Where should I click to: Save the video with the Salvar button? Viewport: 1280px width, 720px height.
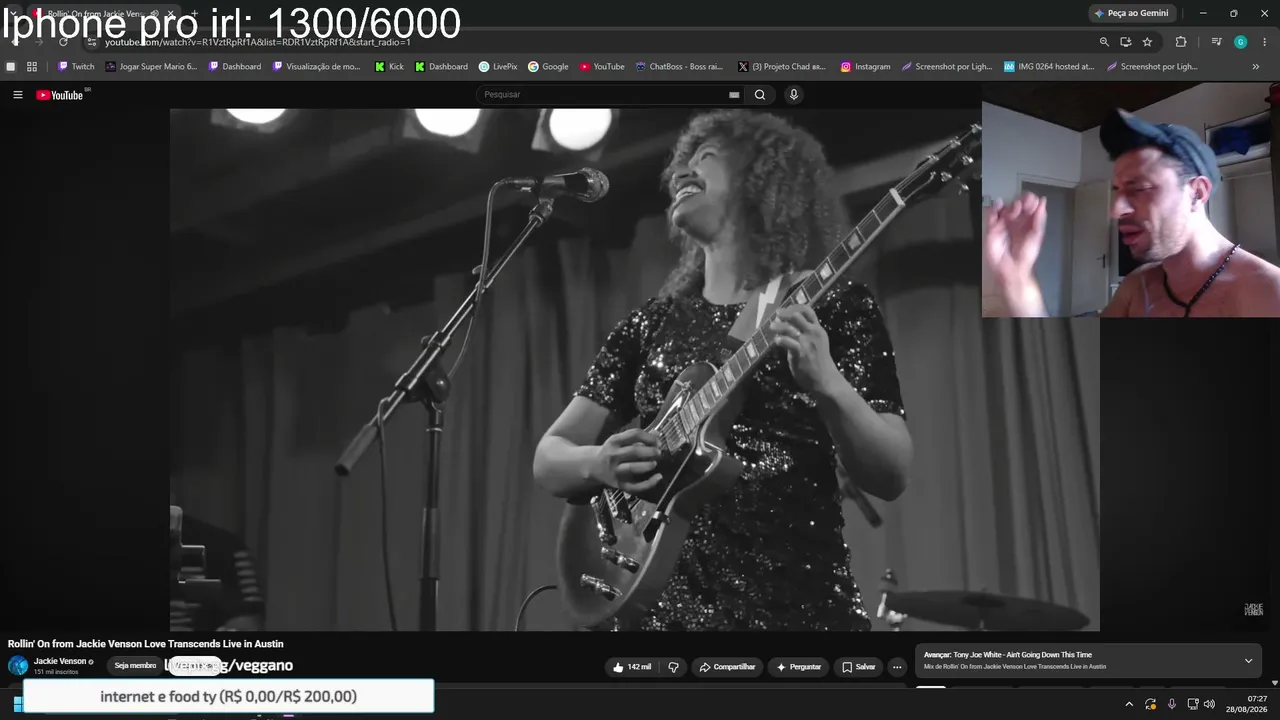coord(859,667)
